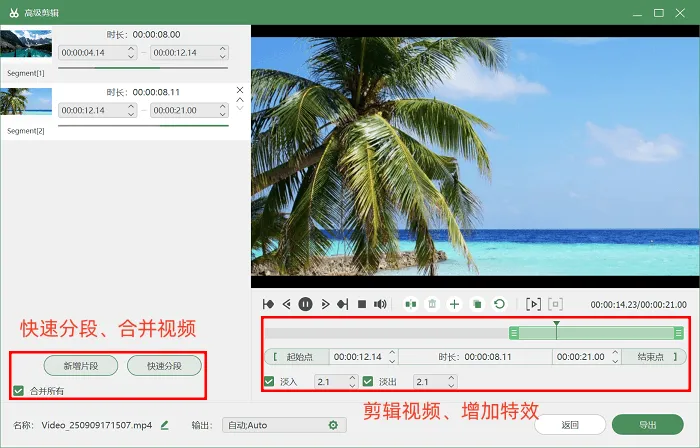Toggle the 合并所有 checkbox
Viewport: 700px width, 448px height.
pyautogui.click(x=18, y=391)
